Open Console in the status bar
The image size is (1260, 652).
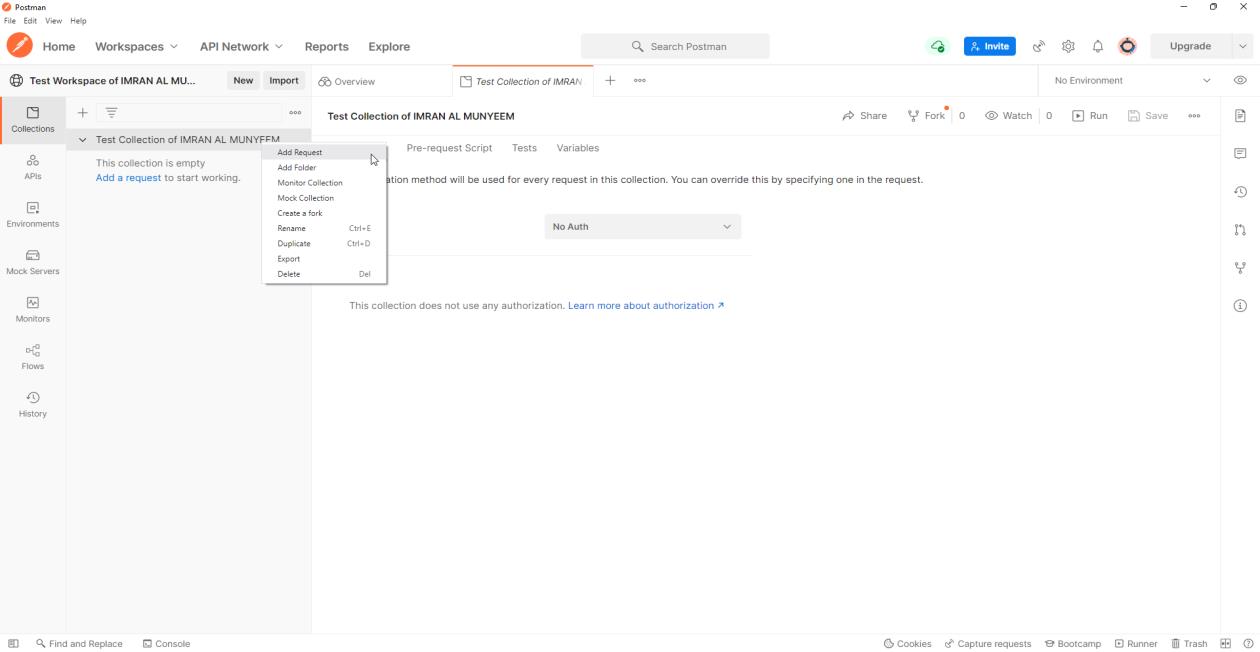click(x=166, y=644)
